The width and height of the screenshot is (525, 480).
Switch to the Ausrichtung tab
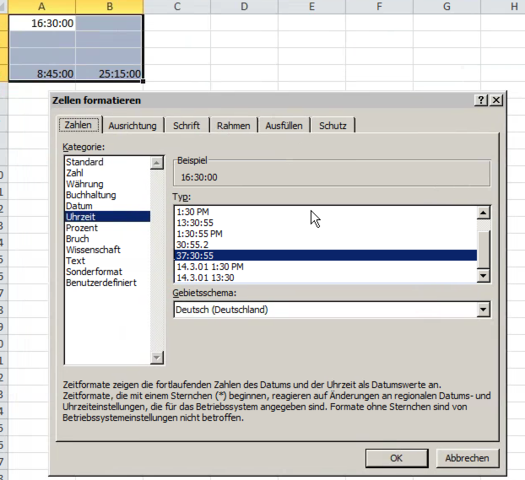pyautogui.click(x=132, y=126)
